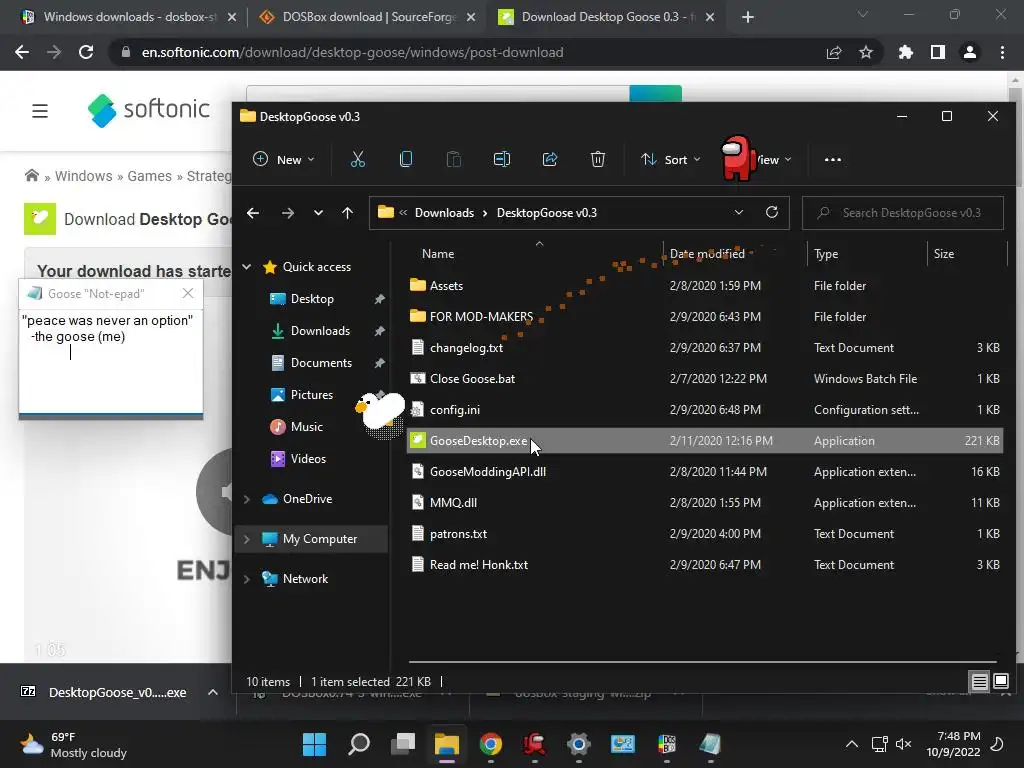Open taskbar Search magnifier
Viewport: 1024px width, 768px height.
click(359, 744)
